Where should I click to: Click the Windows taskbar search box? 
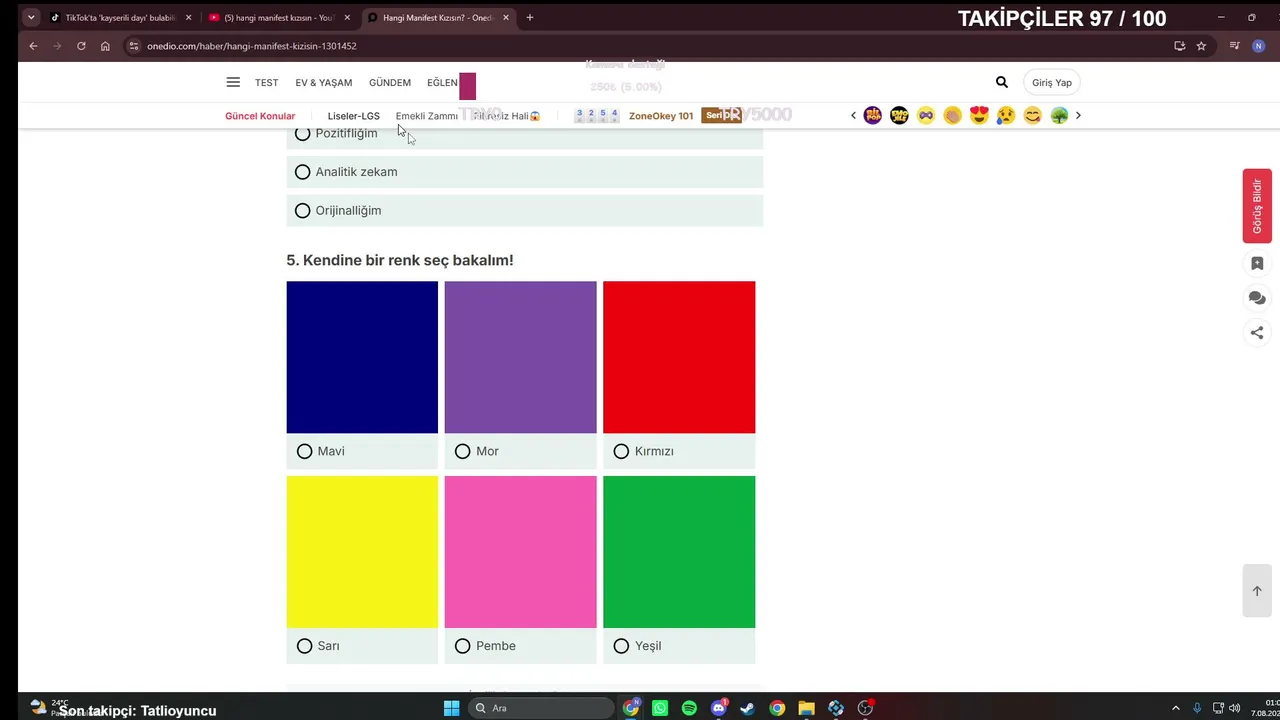(541, 708)
